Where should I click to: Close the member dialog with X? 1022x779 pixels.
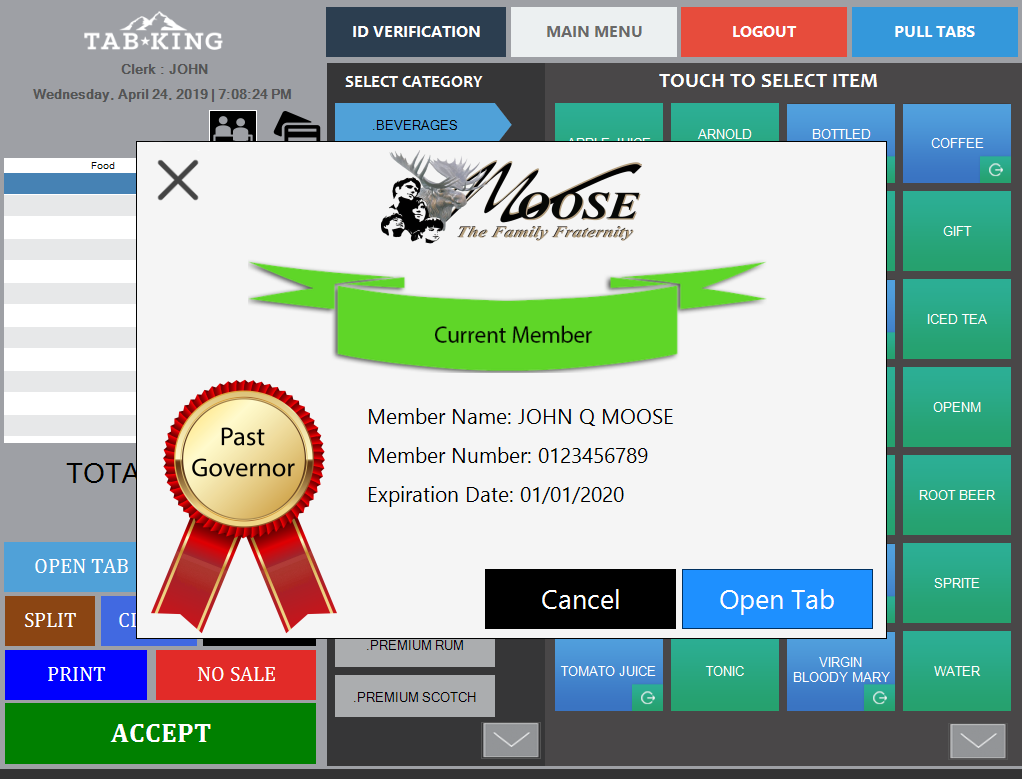coord(178,181)
